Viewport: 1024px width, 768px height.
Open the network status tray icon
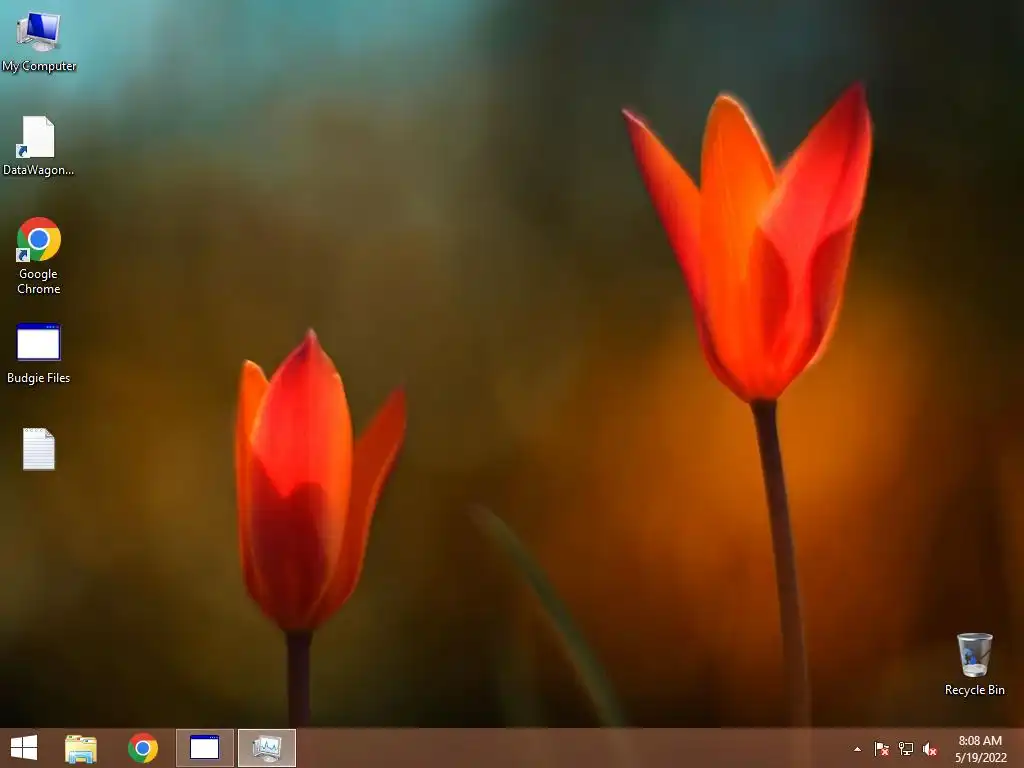[906, 749]
